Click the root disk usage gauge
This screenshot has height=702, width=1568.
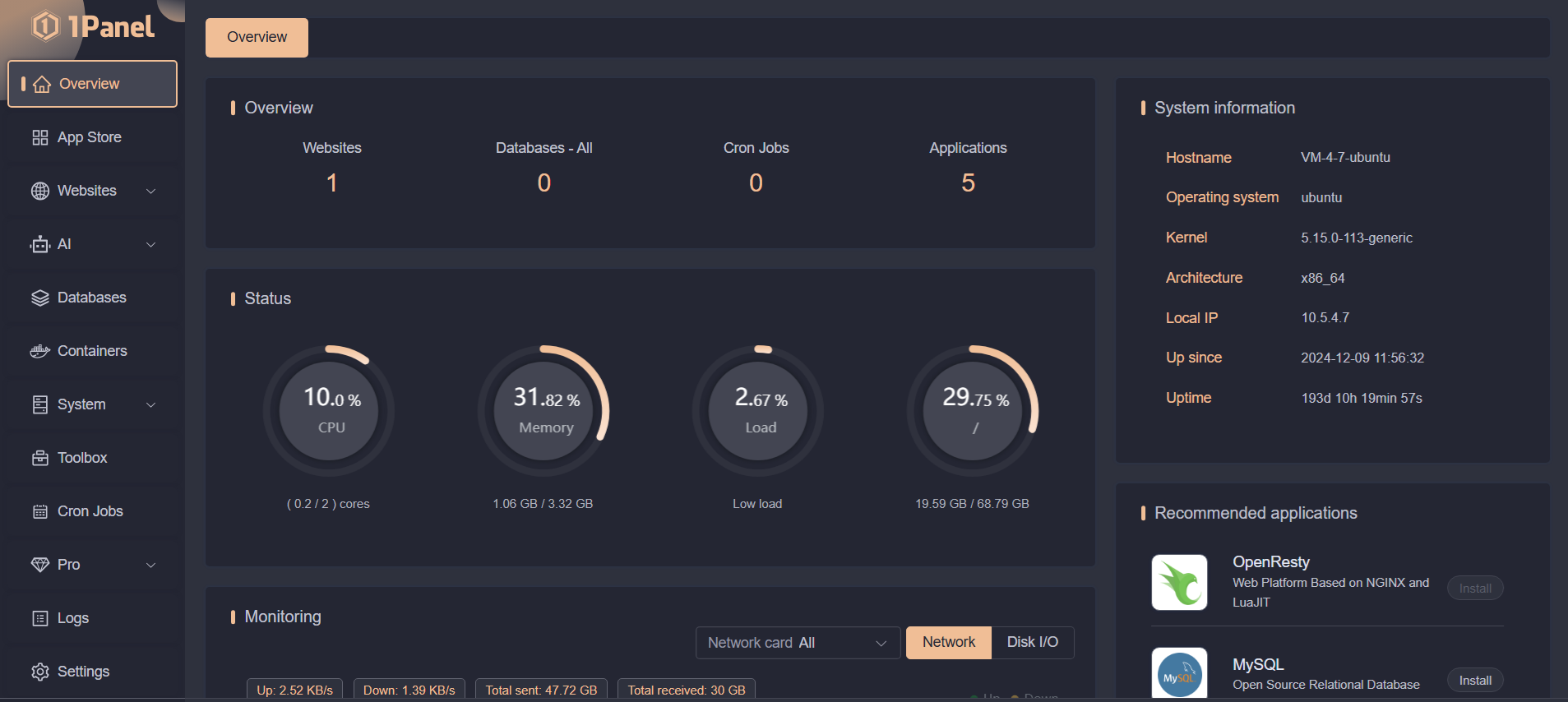pos(973,411)
